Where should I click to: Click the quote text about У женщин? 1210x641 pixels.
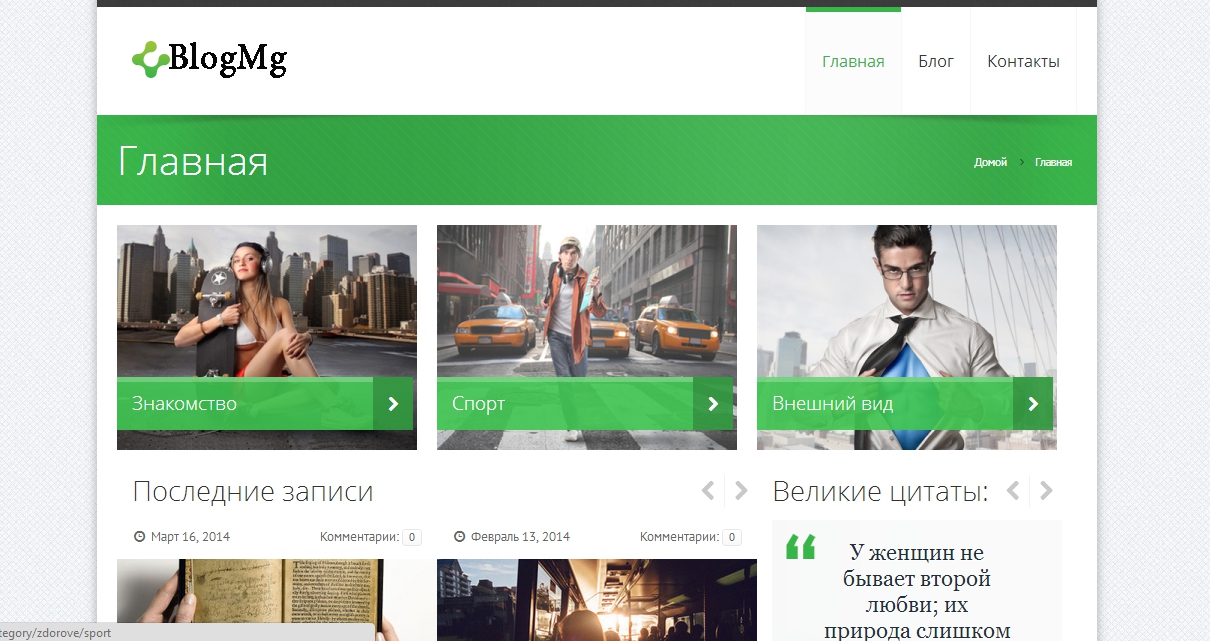(916, 592)
